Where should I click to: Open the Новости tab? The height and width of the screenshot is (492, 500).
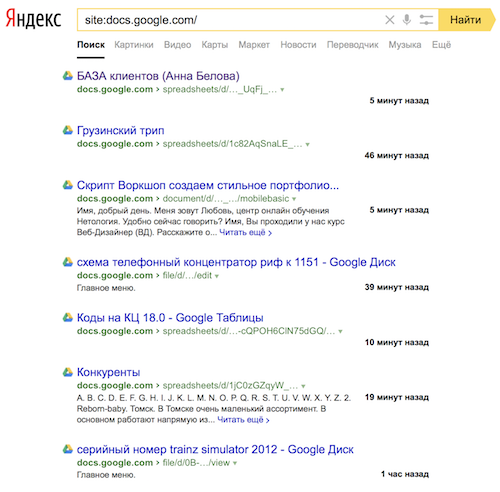click(x=298, y=45)
